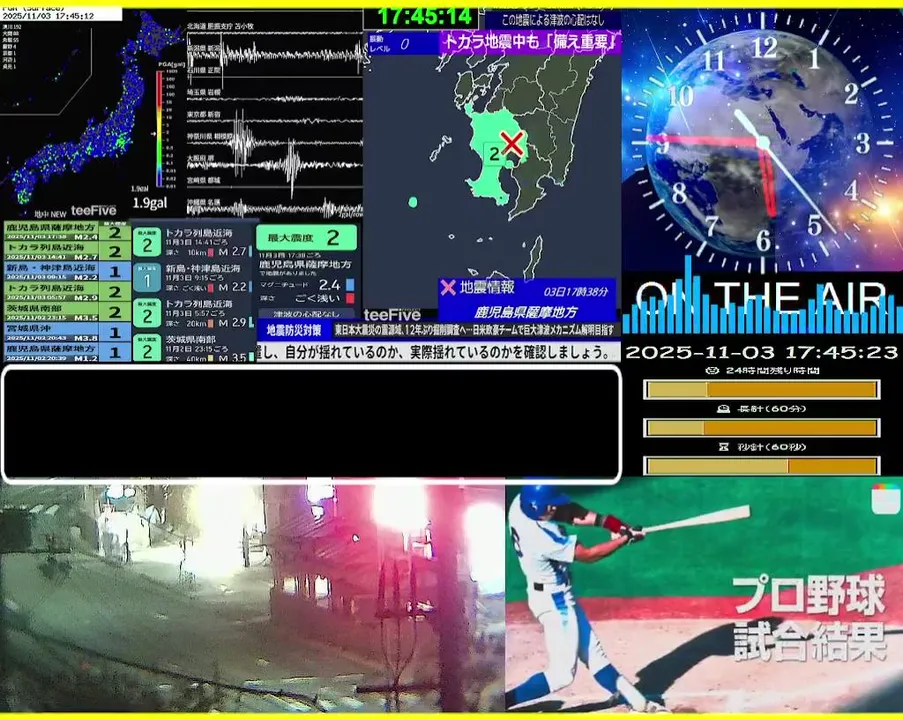Click the hourglass icon beside 秒針(60秒)
The height and width of the screenshot is (720, 903).
pyautogui.click(x=723, y=447)
